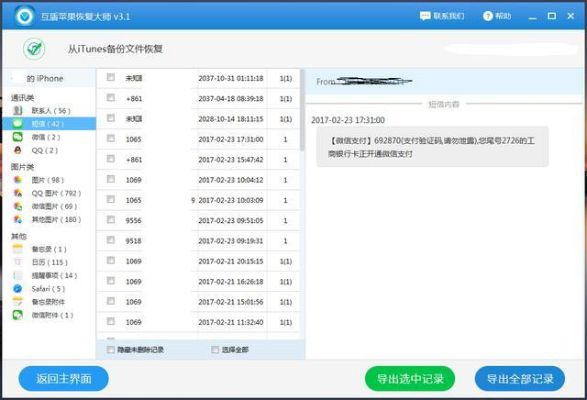
Task: Check the box for 2028-10-14 18:11:15 row
Action: pyautogui.click(x=111, y=118)
